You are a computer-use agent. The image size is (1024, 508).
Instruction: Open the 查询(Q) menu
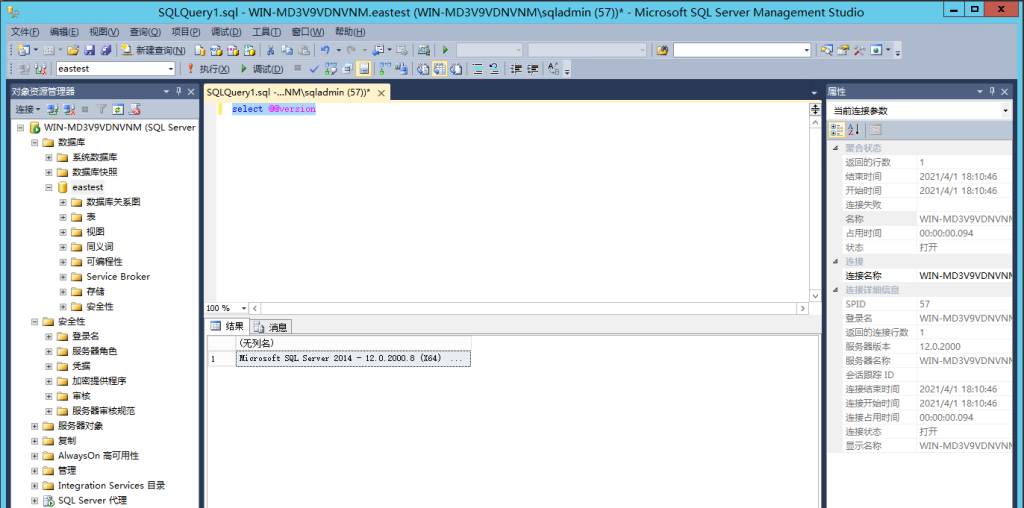coord(145,32)
